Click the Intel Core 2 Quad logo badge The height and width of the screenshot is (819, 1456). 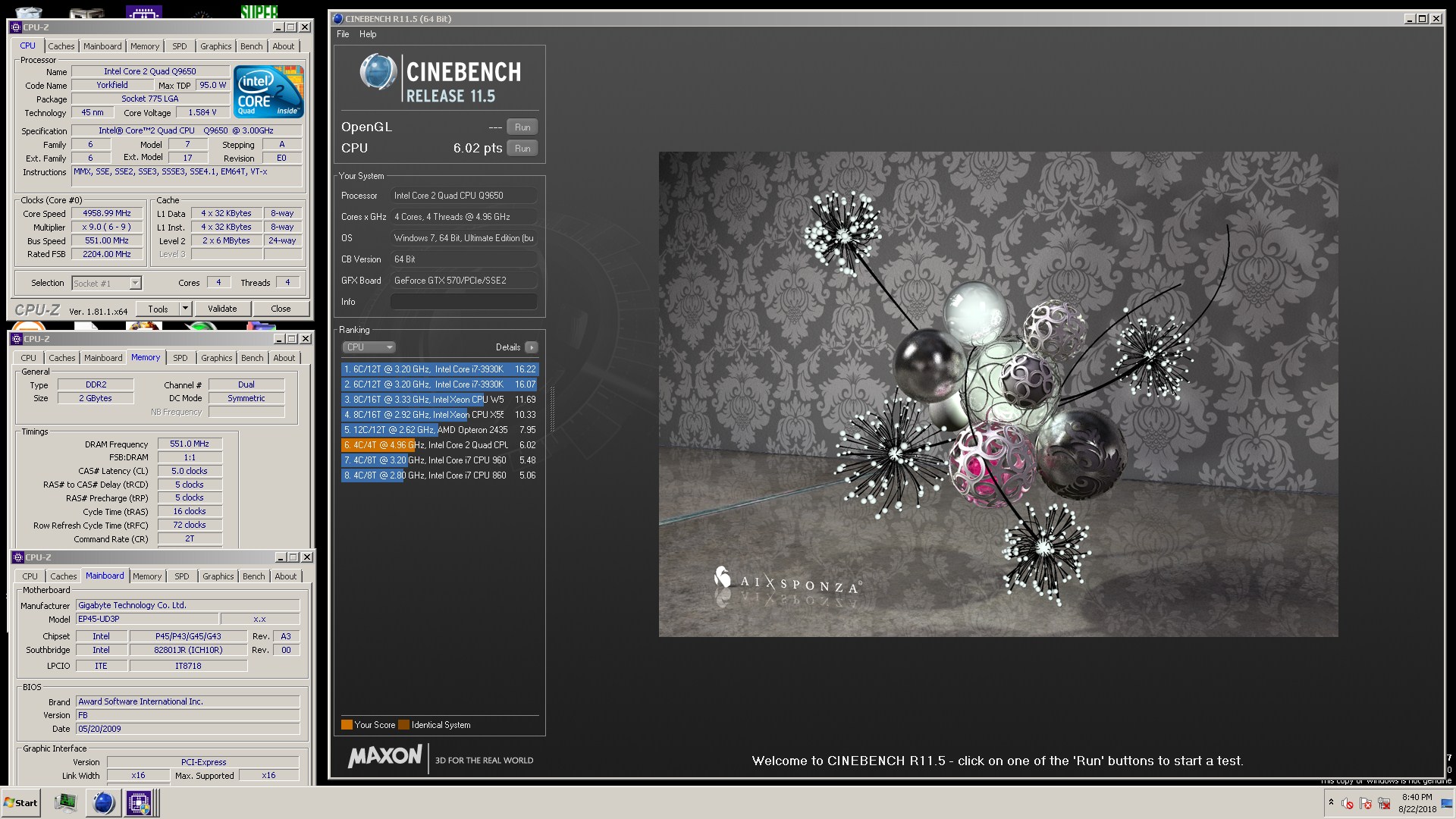pos(269,91)
